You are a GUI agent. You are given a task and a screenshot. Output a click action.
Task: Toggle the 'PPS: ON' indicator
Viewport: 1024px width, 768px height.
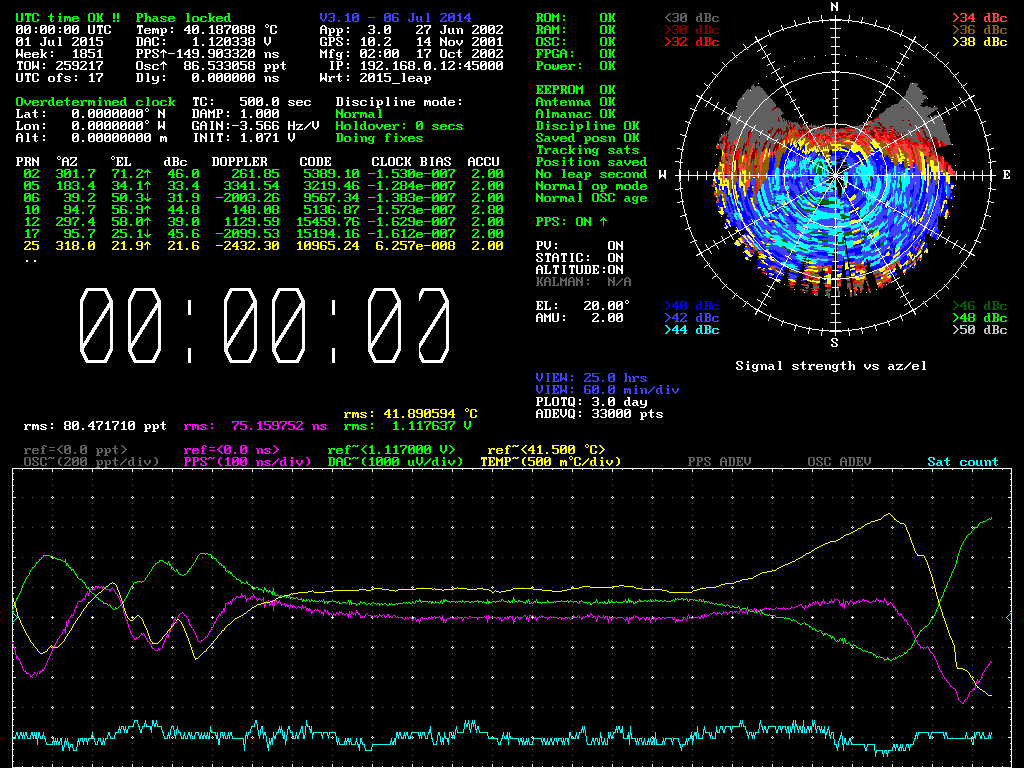pos(571,222)
